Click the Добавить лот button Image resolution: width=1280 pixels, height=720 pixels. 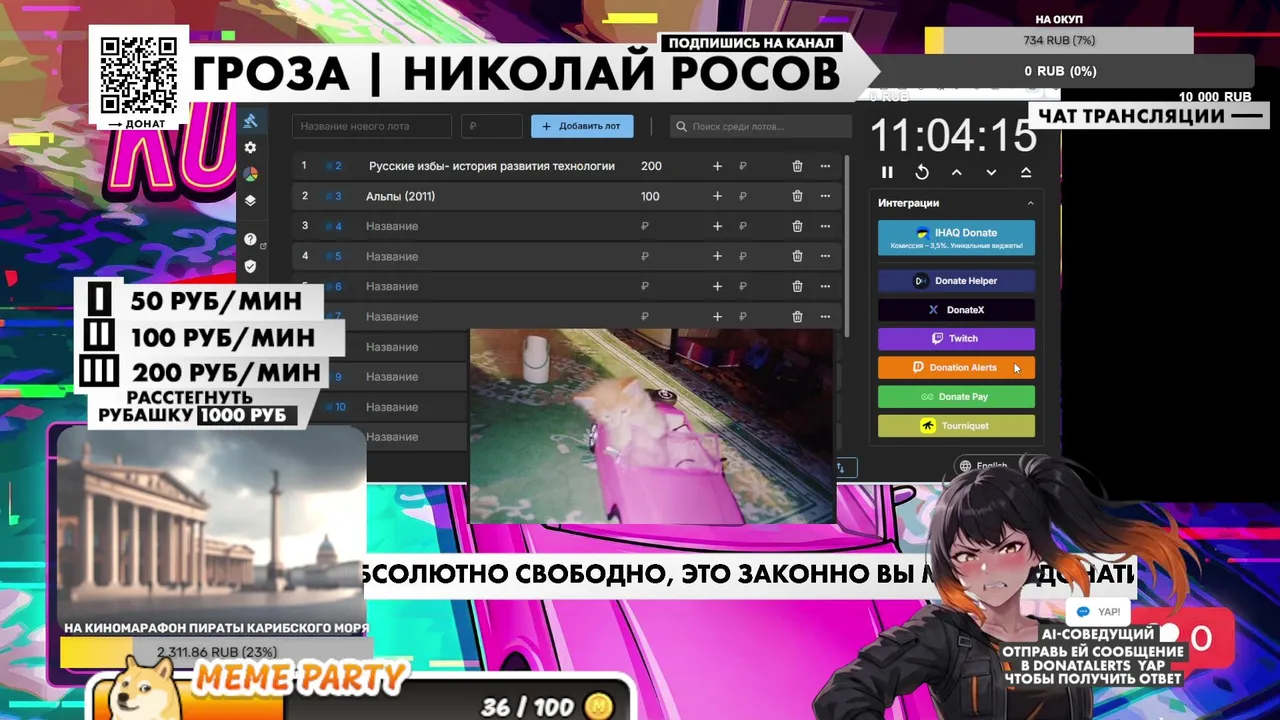tap(583, 126)
